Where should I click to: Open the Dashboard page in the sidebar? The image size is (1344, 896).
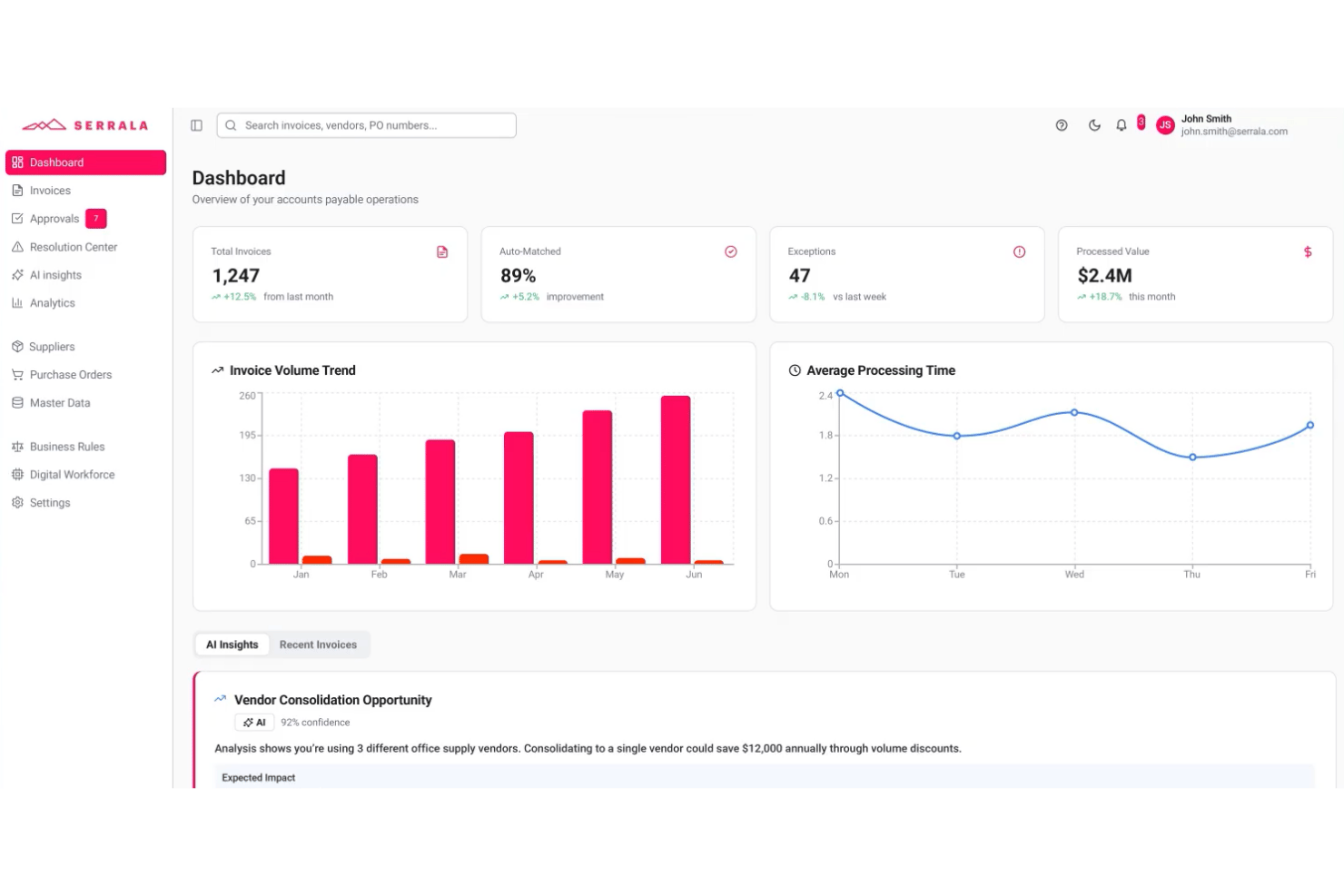85,162
